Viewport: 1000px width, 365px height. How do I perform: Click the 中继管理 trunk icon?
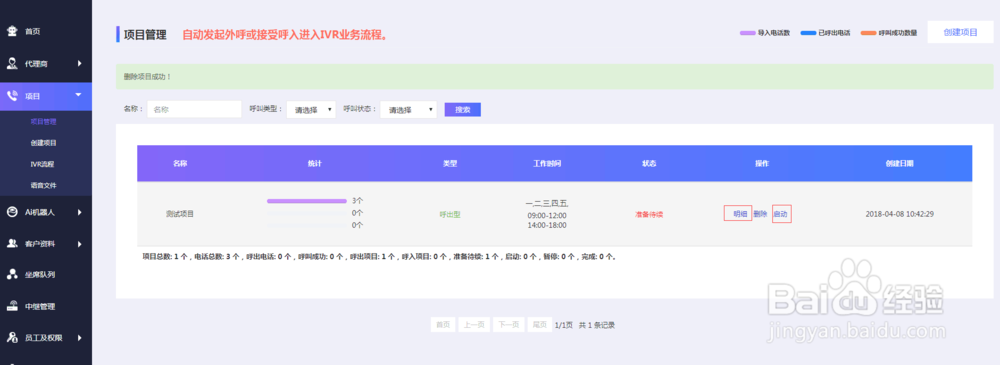(x=12, y=306)
